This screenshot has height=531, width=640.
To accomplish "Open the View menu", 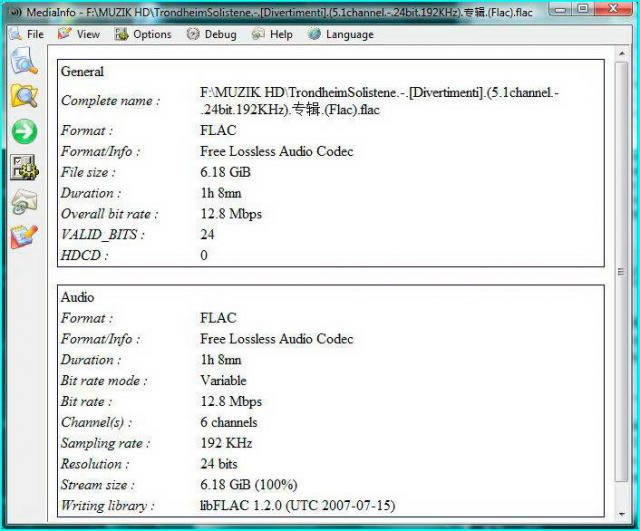I will (x=79, y=34).
